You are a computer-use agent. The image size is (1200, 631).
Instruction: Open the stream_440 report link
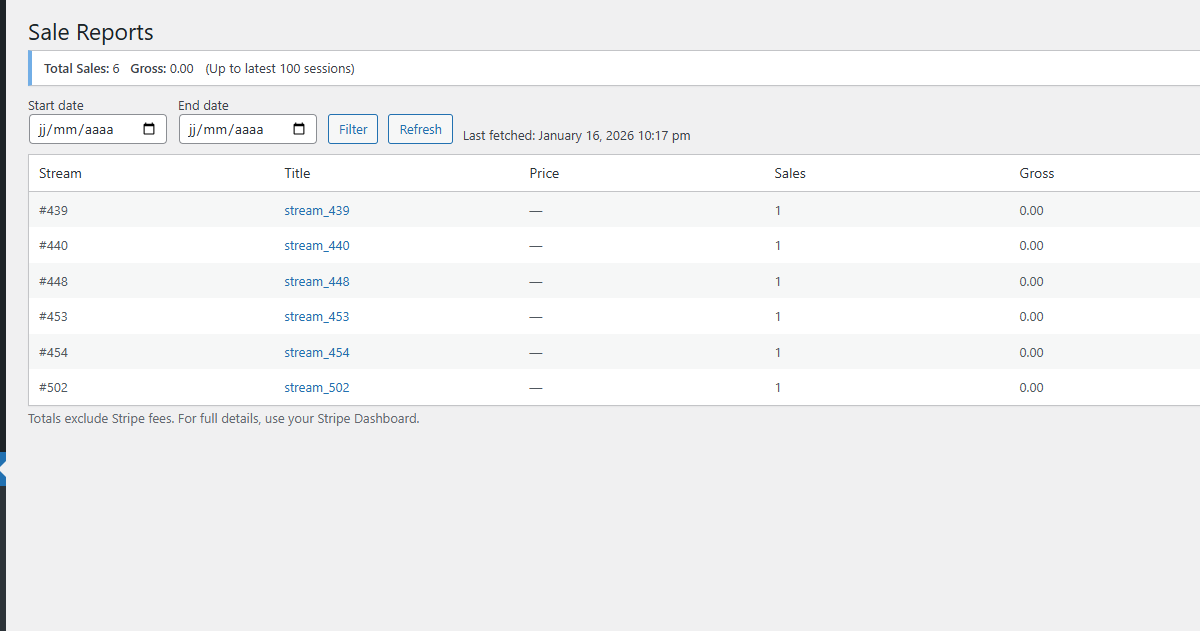(317, 245)
